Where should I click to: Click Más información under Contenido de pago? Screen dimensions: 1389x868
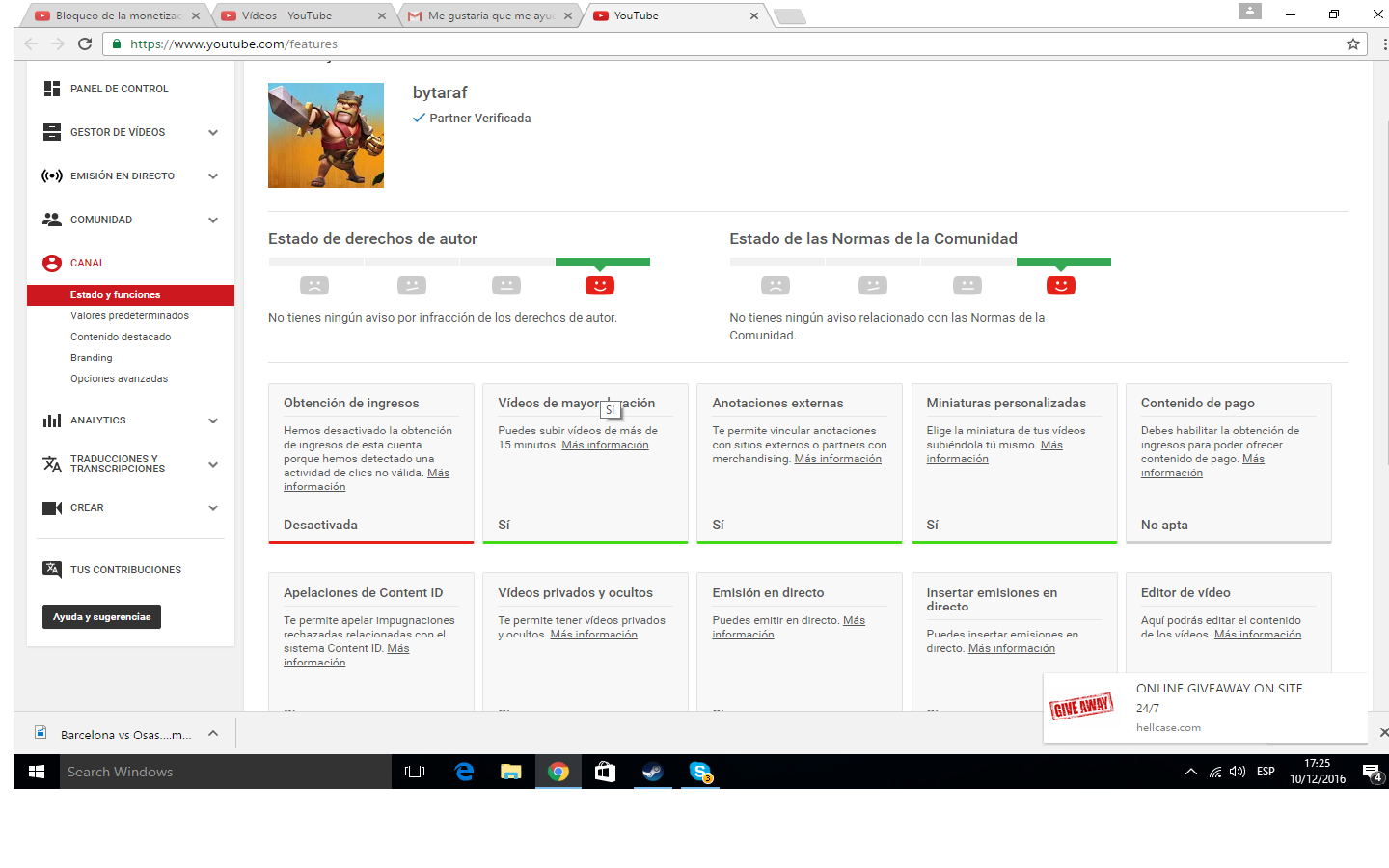tap(1203, 466)
